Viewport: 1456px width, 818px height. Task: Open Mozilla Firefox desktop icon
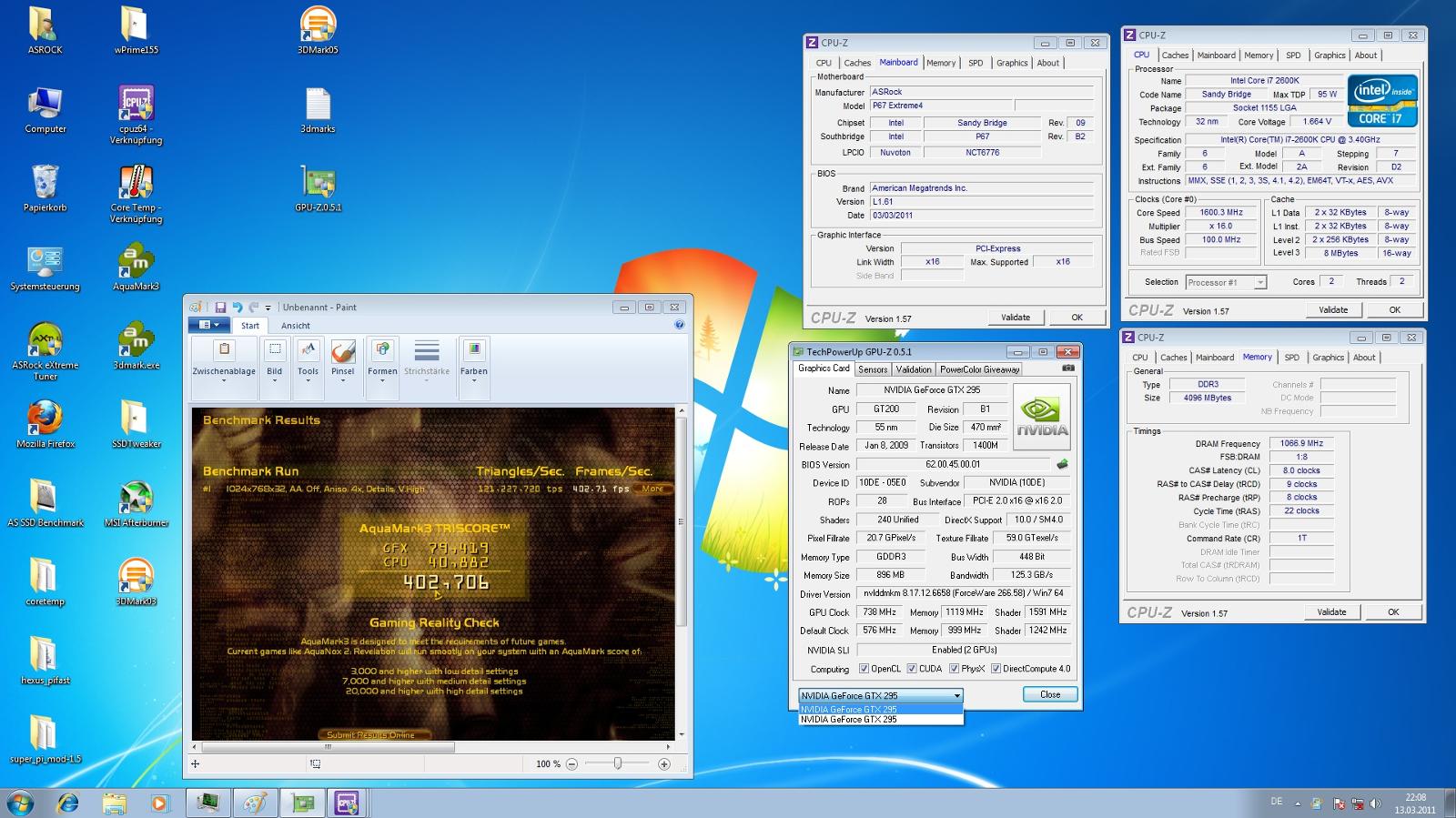[x=45, y=424]
